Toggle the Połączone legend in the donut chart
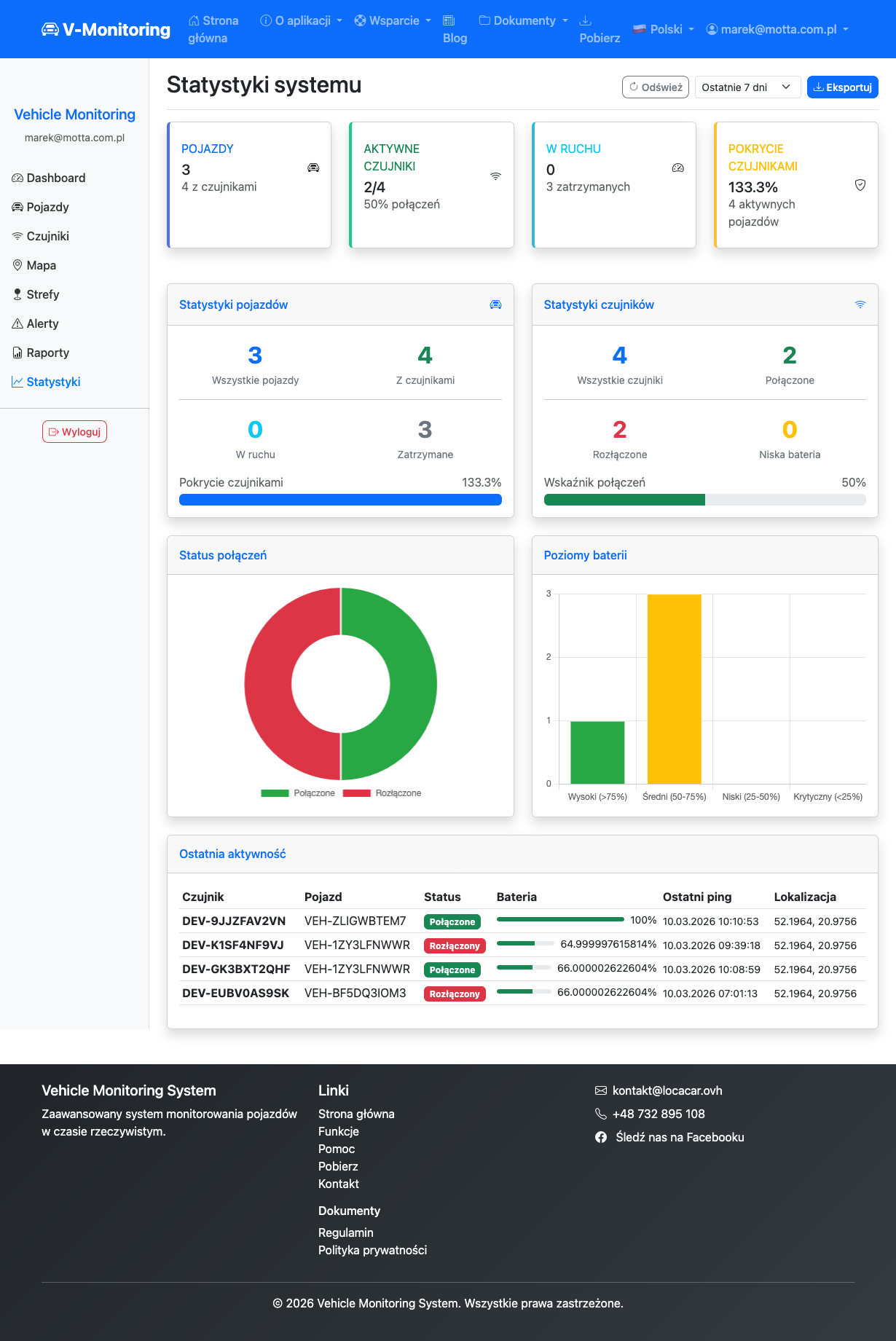Image resolution: width=896 pixels, height=1341 pixels. (x=298, y=793)
